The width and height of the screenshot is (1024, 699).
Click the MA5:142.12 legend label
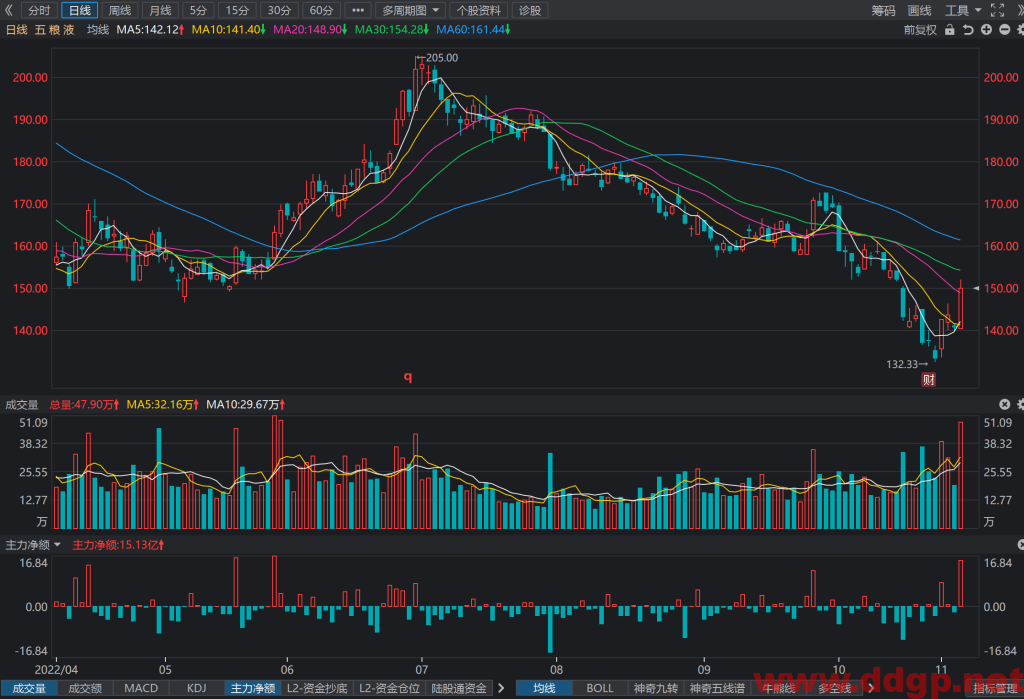150,29
